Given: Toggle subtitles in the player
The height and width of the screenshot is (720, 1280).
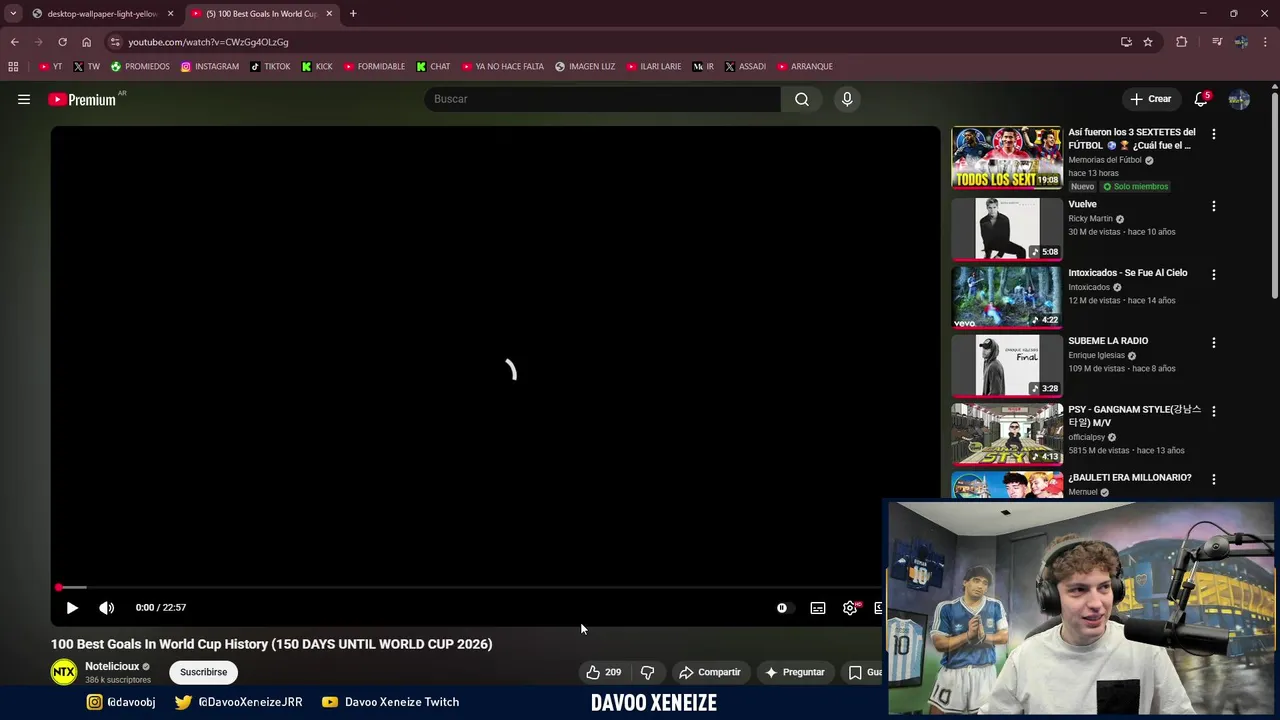Looking at the screenshot, I should tap(818, 607).
